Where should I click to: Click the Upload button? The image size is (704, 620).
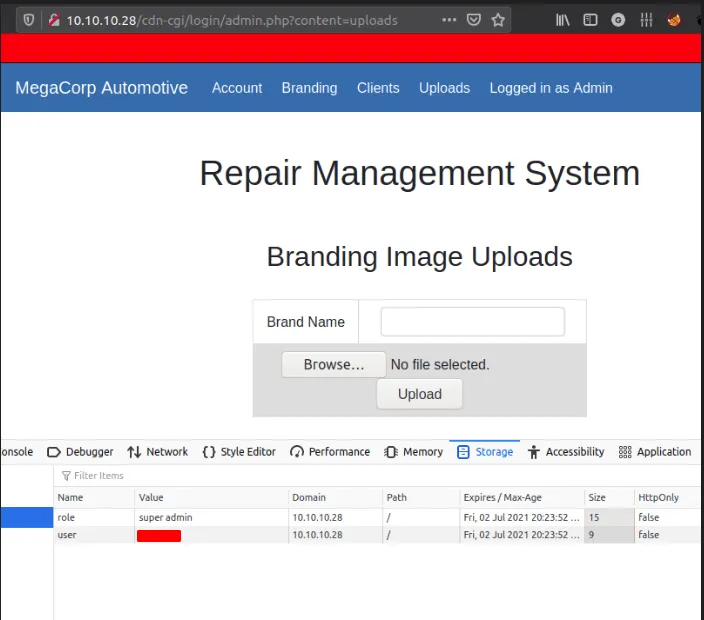420,394
